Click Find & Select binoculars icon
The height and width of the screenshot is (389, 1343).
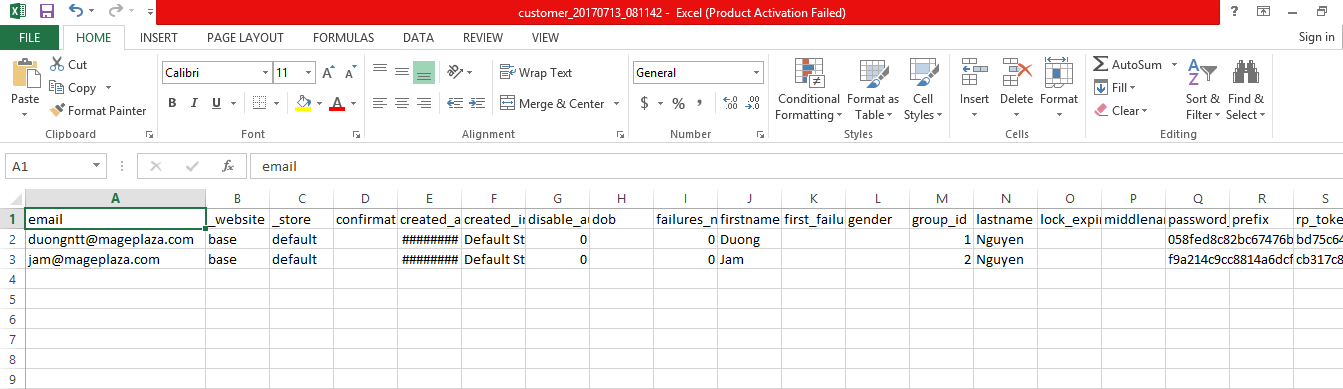(x=1245, y=74)
